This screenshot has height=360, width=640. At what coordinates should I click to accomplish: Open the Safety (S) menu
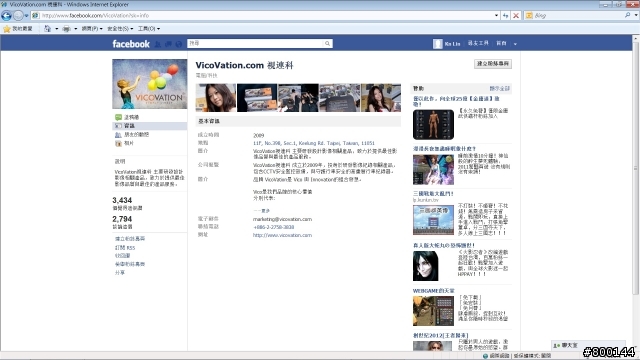point(120,29)
